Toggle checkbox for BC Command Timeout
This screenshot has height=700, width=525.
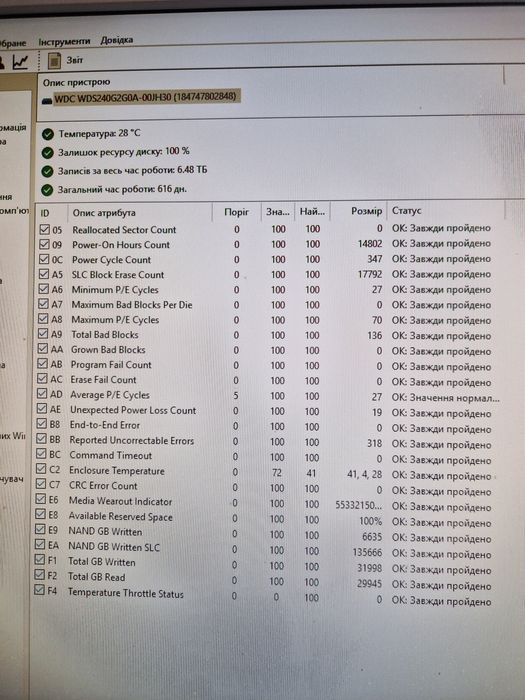tap(41, 454)
